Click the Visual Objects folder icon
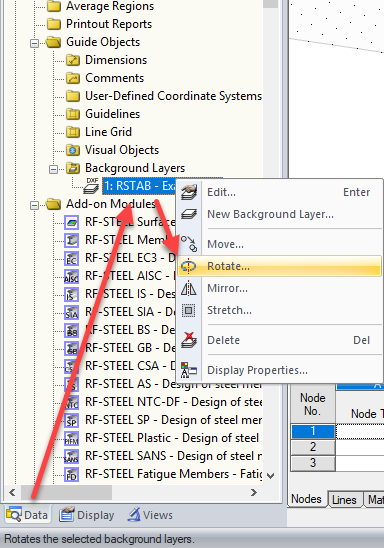The height and width of the screenshot is (548, 384). coord(73,150)
